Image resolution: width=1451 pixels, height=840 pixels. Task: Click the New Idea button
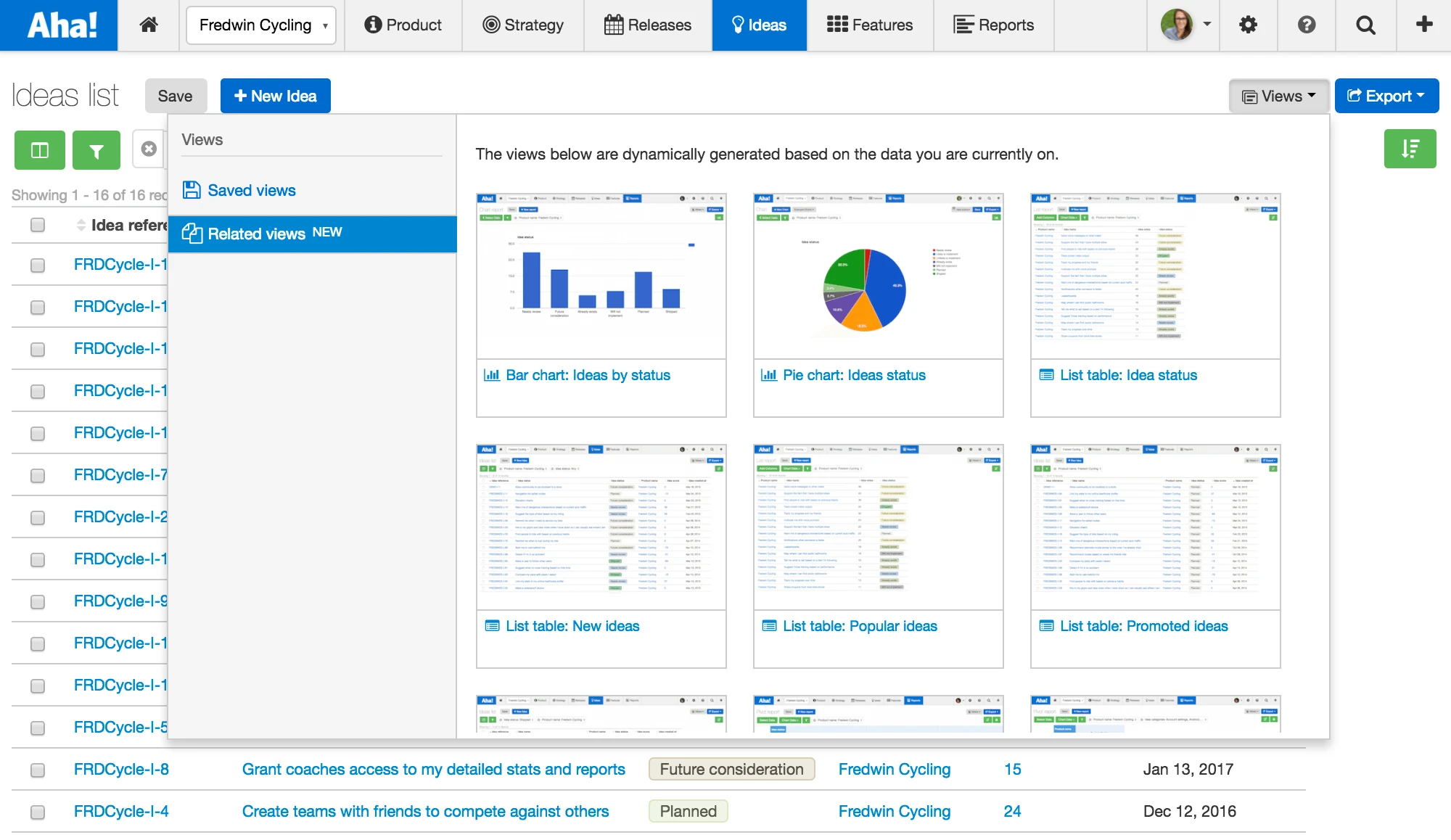coord(276,96)
